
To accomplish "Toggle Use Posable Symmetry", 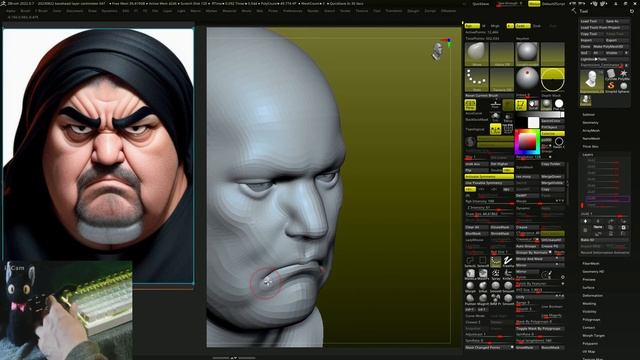I will [x=489, y=183].
